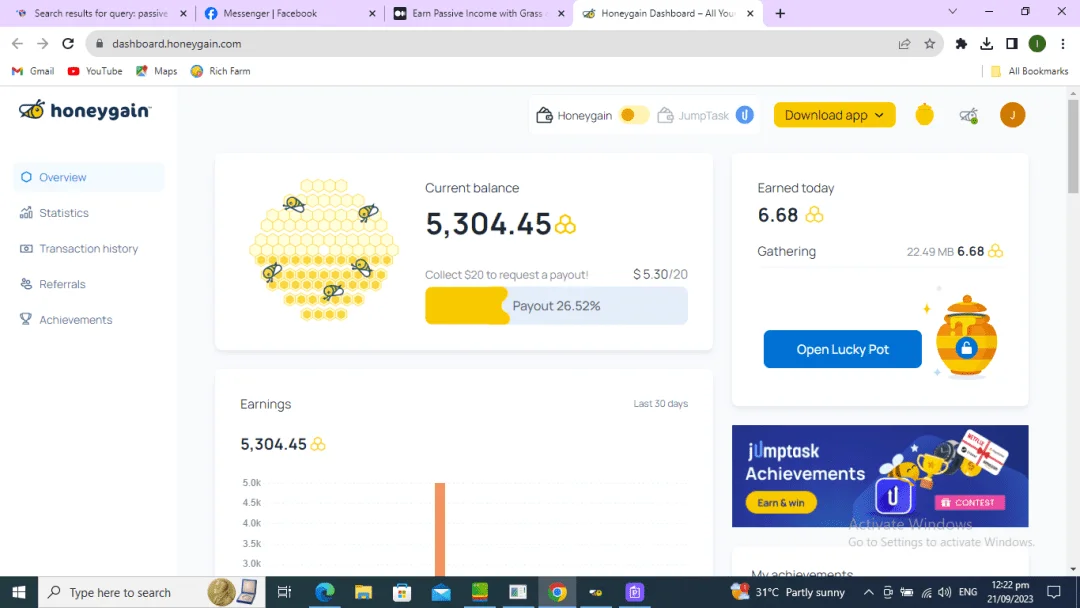Image resolution: width=1080 pixels, height=608 pixels.
Task: Switch to the Earn Passive Income tab
Action: pos(479,13)
